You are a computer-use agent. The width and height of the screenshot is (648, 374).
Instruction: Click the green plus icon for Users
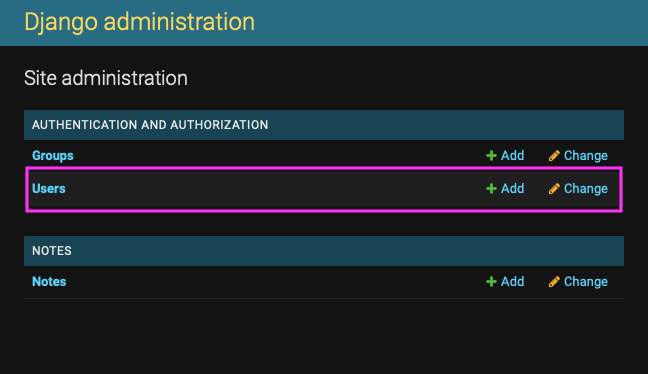click(491, 189)
